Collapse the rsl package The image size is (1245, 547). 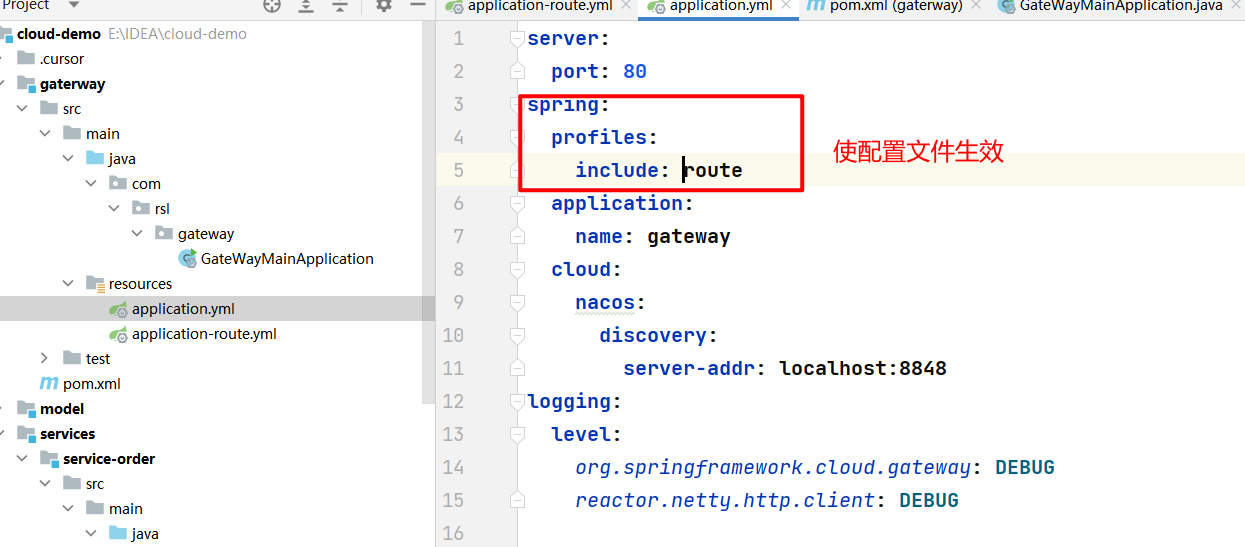tap(114, 209)
